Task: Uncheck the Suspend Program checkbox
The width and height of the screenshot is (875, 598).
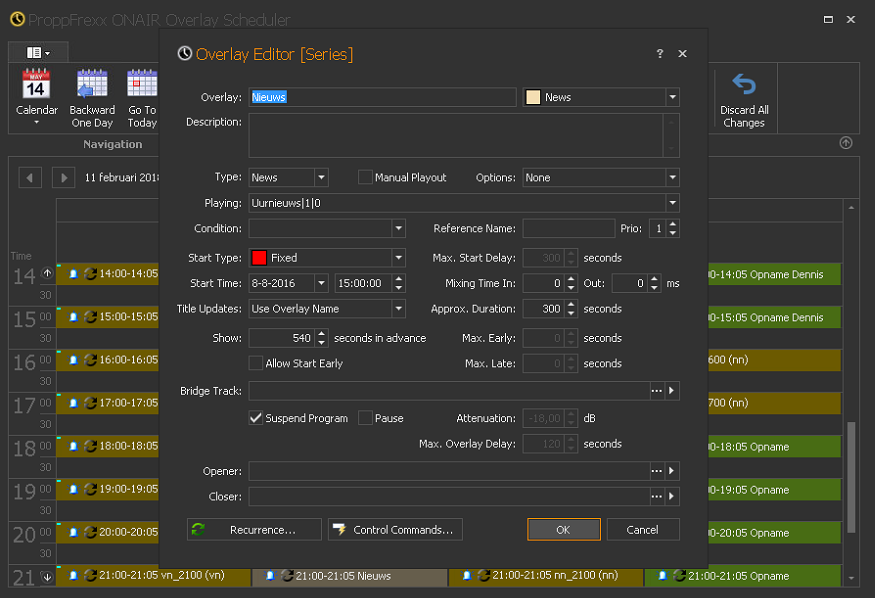Action: pos(256,418)
